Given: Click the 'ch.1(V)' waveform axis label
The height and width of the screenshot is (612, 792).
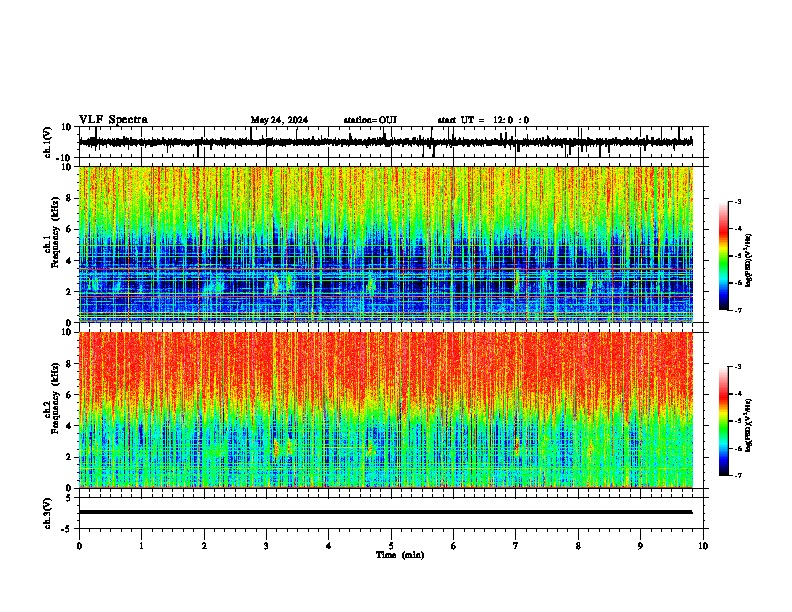Looking at the screenshot, I should [x=47, y=142].
